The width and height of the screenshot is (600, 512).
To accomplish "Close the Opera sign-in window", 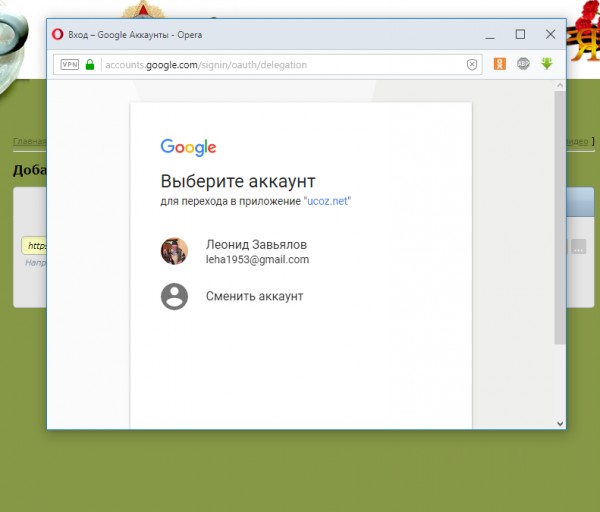I will [x=550, y=34].
